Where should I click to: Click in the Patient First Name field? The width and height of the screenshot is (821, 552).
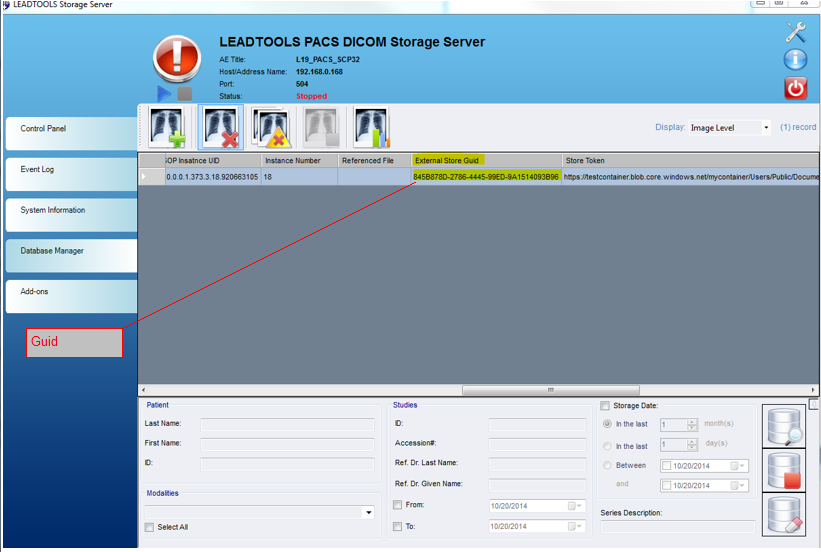[287, 445]
